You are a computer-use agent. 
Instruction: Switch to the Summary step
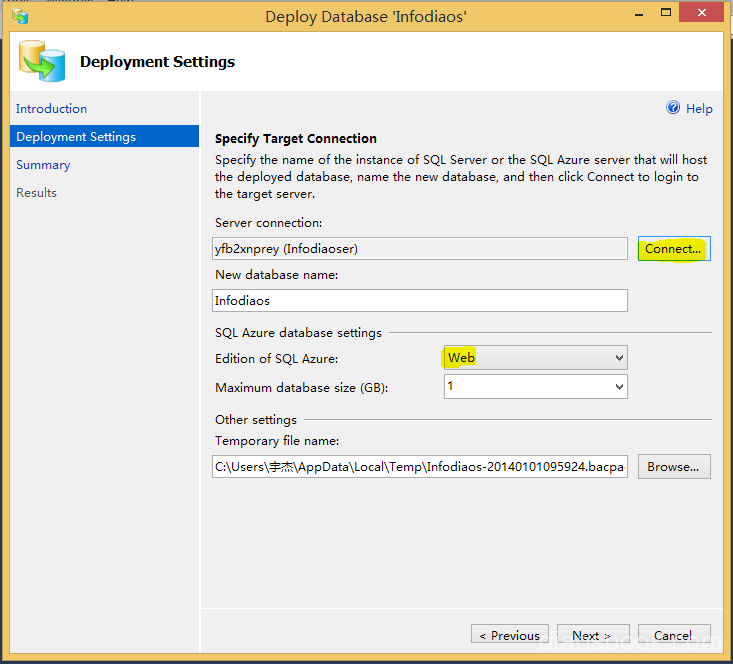(x=43, y=165)
